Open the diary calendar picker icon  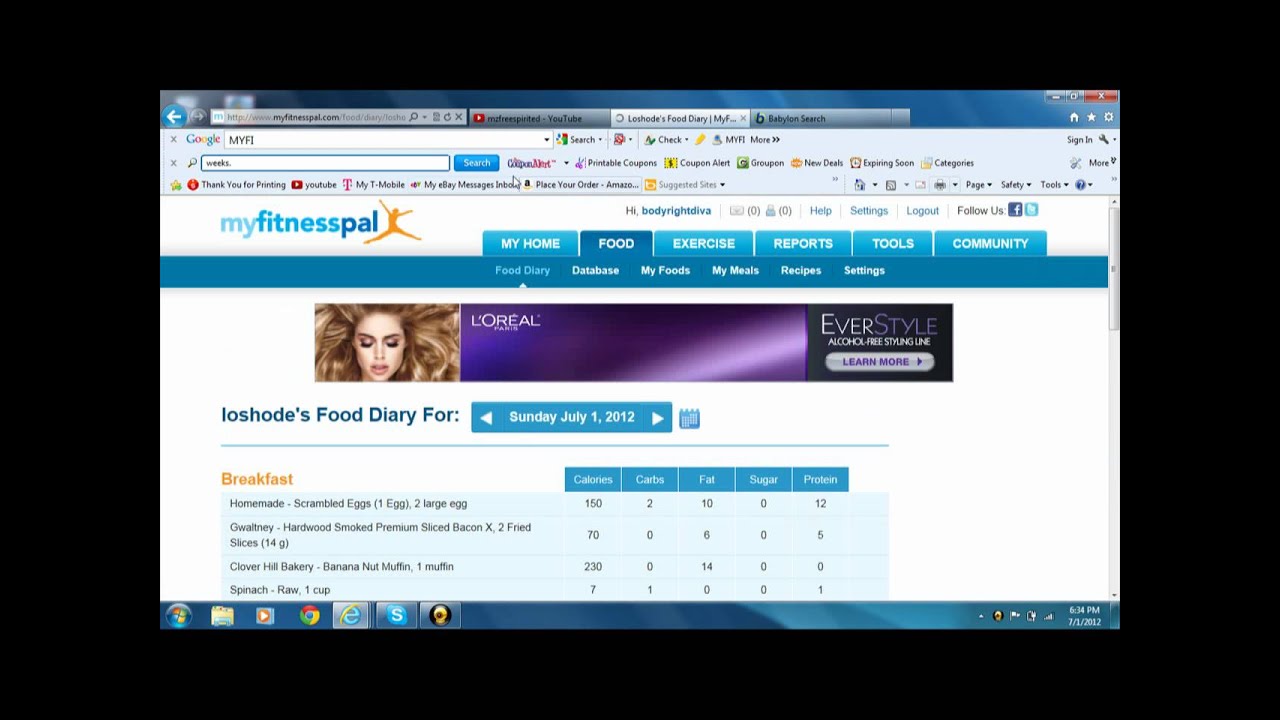(689, 418)
